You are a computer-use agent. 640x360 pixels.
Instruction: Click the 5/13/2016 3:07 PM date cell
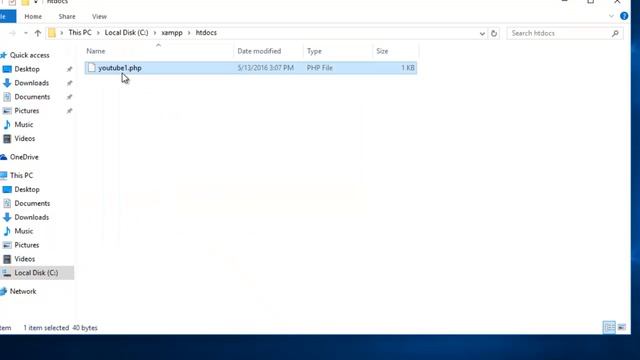[266, 68]
